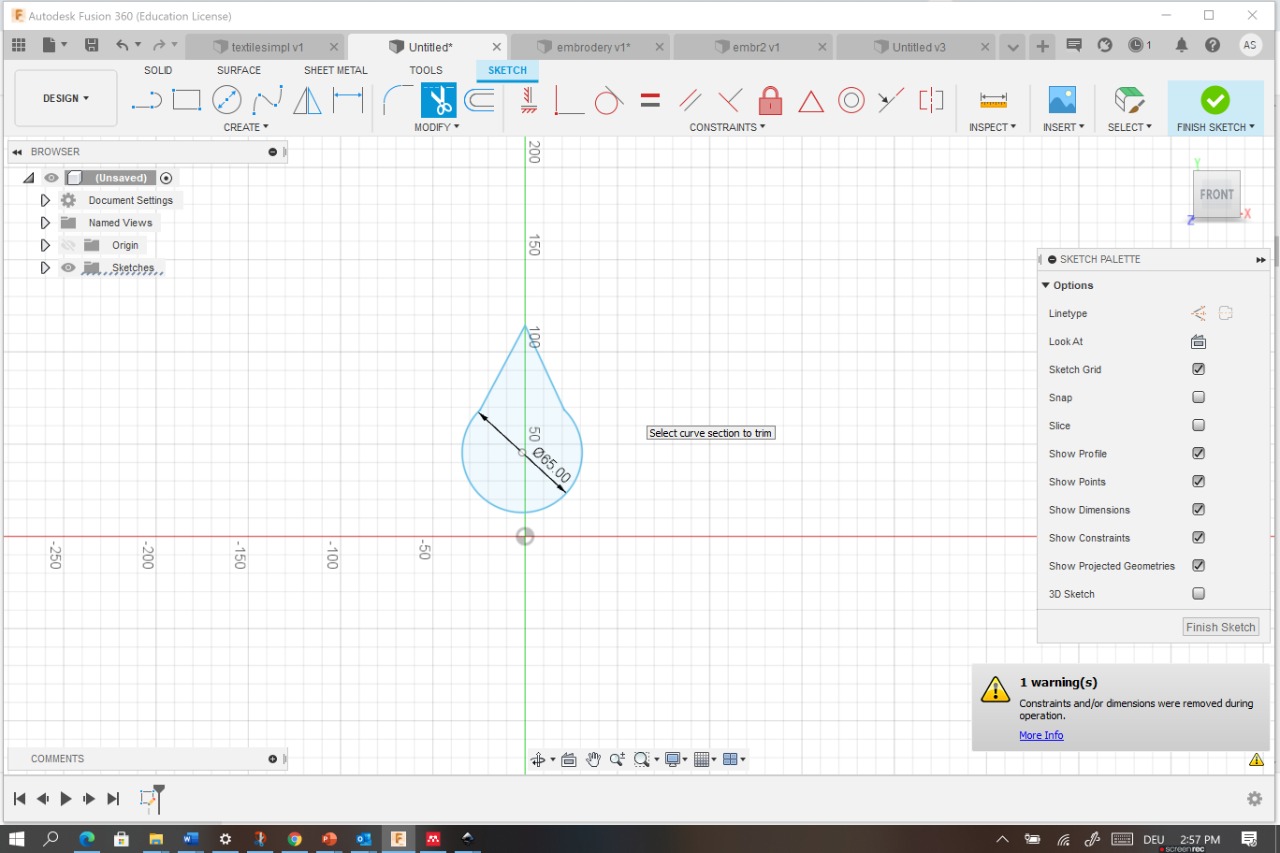The image size is (1280, 853).
Task: Open the textilesimpl v1 document tab
Action: [x=267, y=47]
